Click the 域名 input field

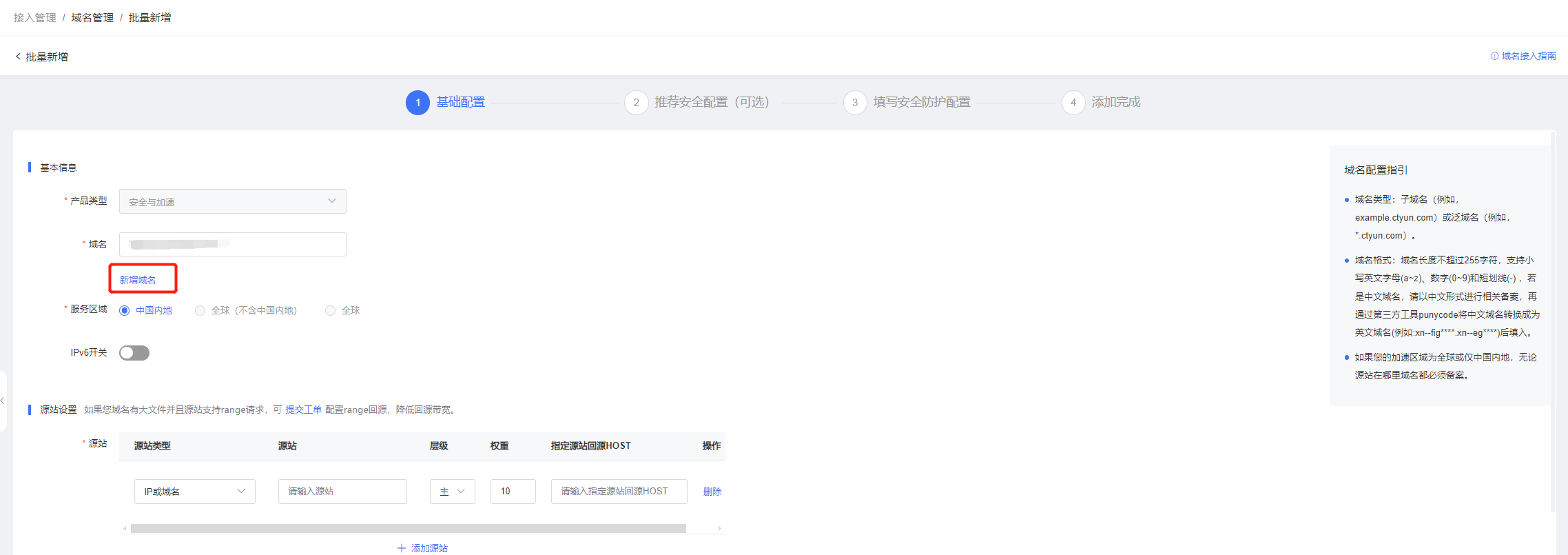point(233,244)
